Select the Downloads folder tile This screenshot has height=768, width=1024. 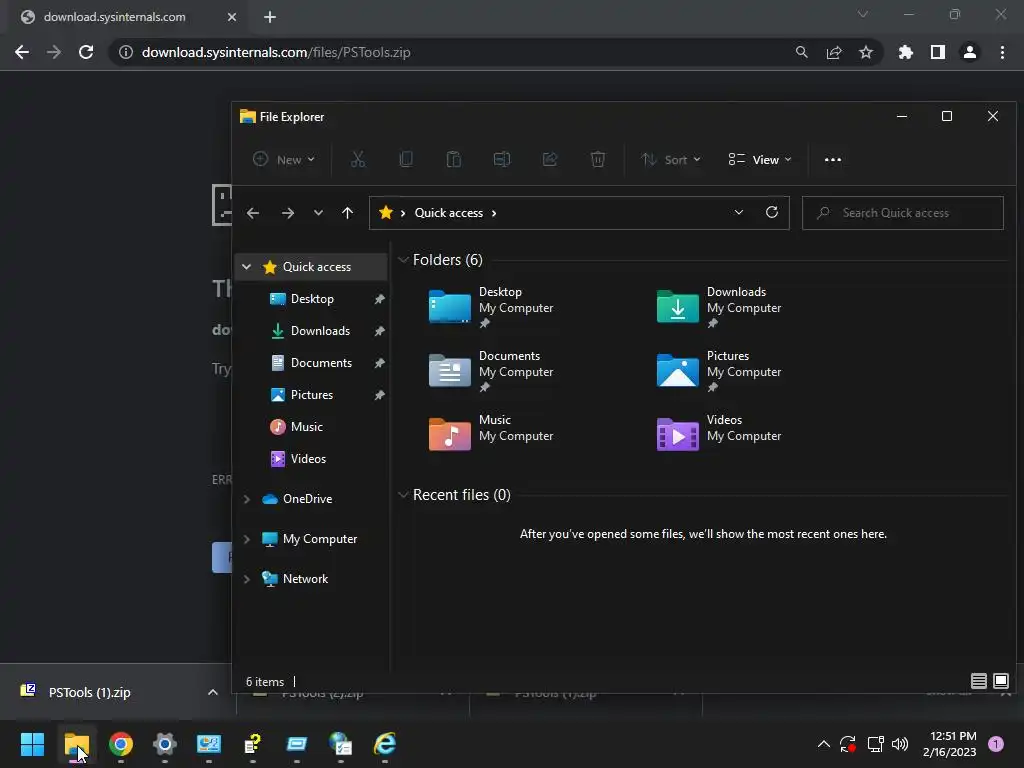(719, 306)
